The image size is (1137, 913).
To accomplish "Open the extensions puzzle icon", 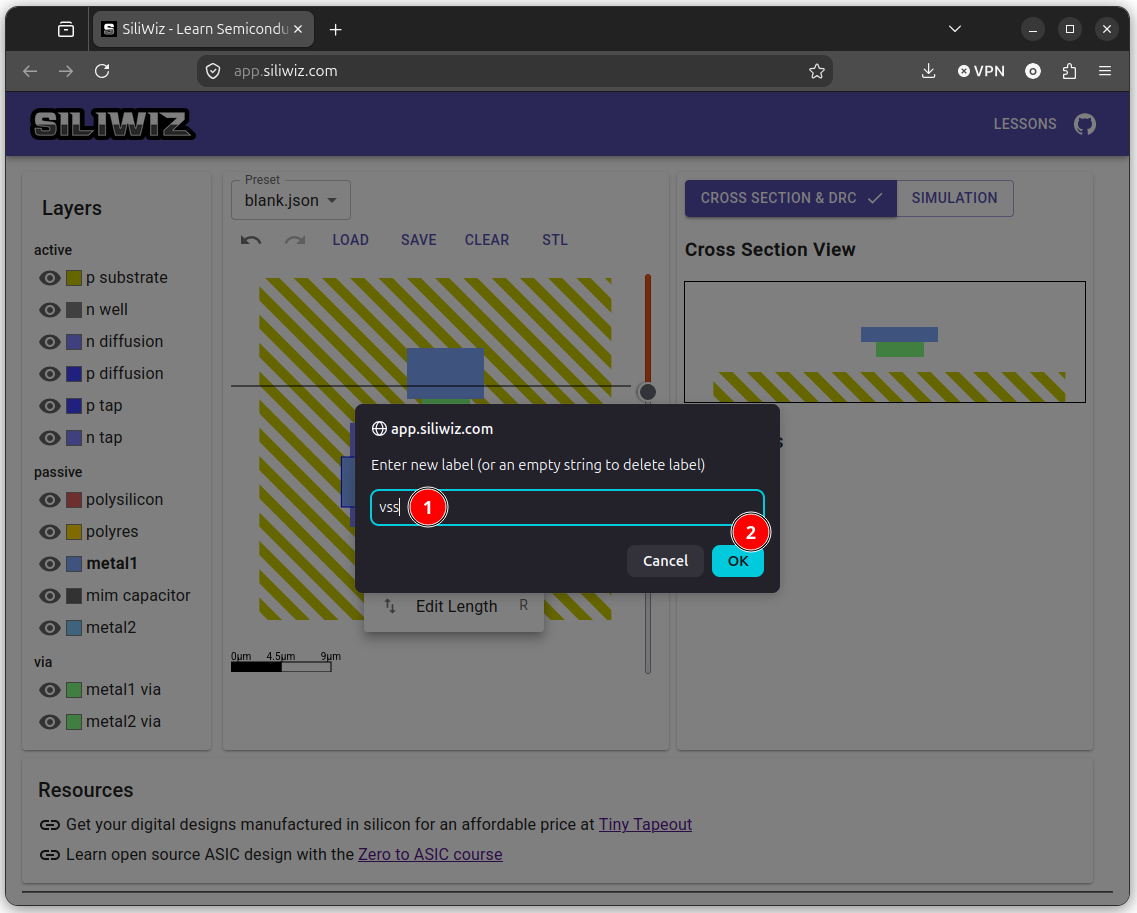I will click(x=1069, y=71).
